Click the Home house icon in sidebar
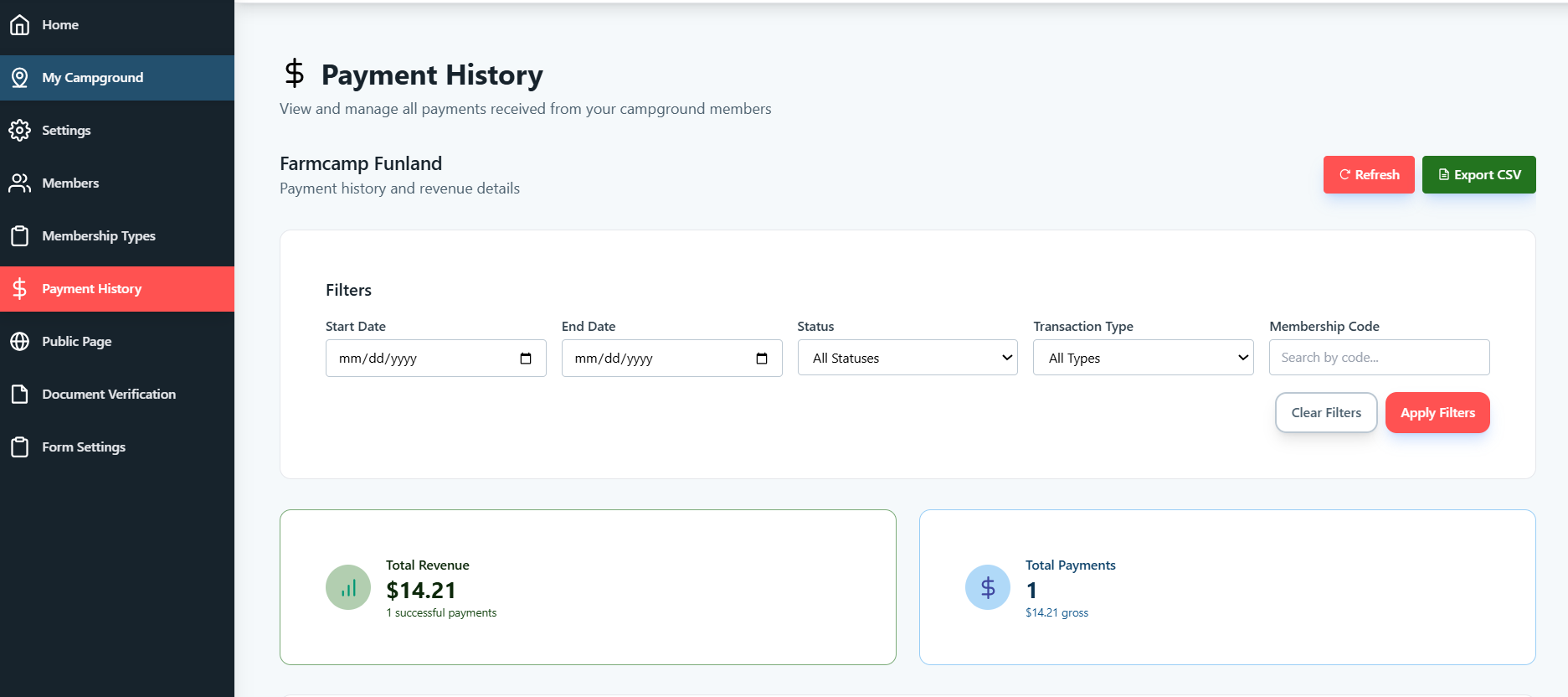 [20, 25]
